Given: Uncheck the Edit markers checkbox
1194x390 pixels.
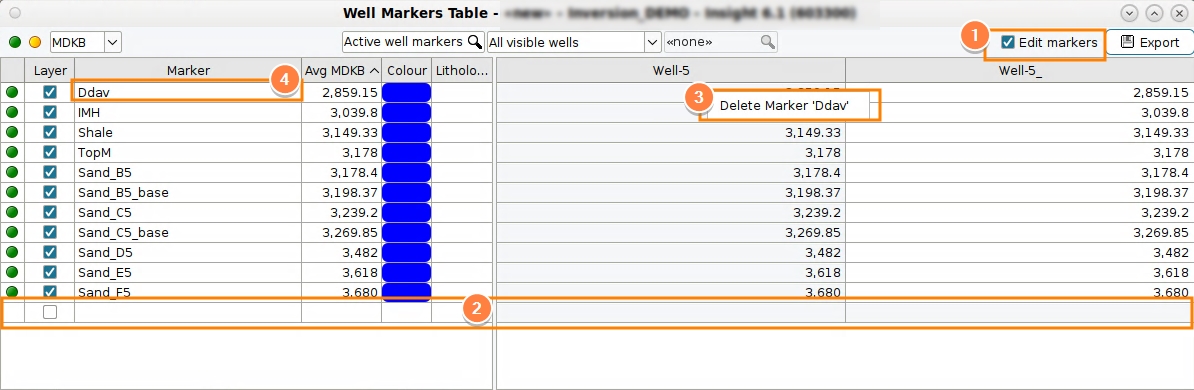Looking at the screenshot, I should [x=1008, y=42].
